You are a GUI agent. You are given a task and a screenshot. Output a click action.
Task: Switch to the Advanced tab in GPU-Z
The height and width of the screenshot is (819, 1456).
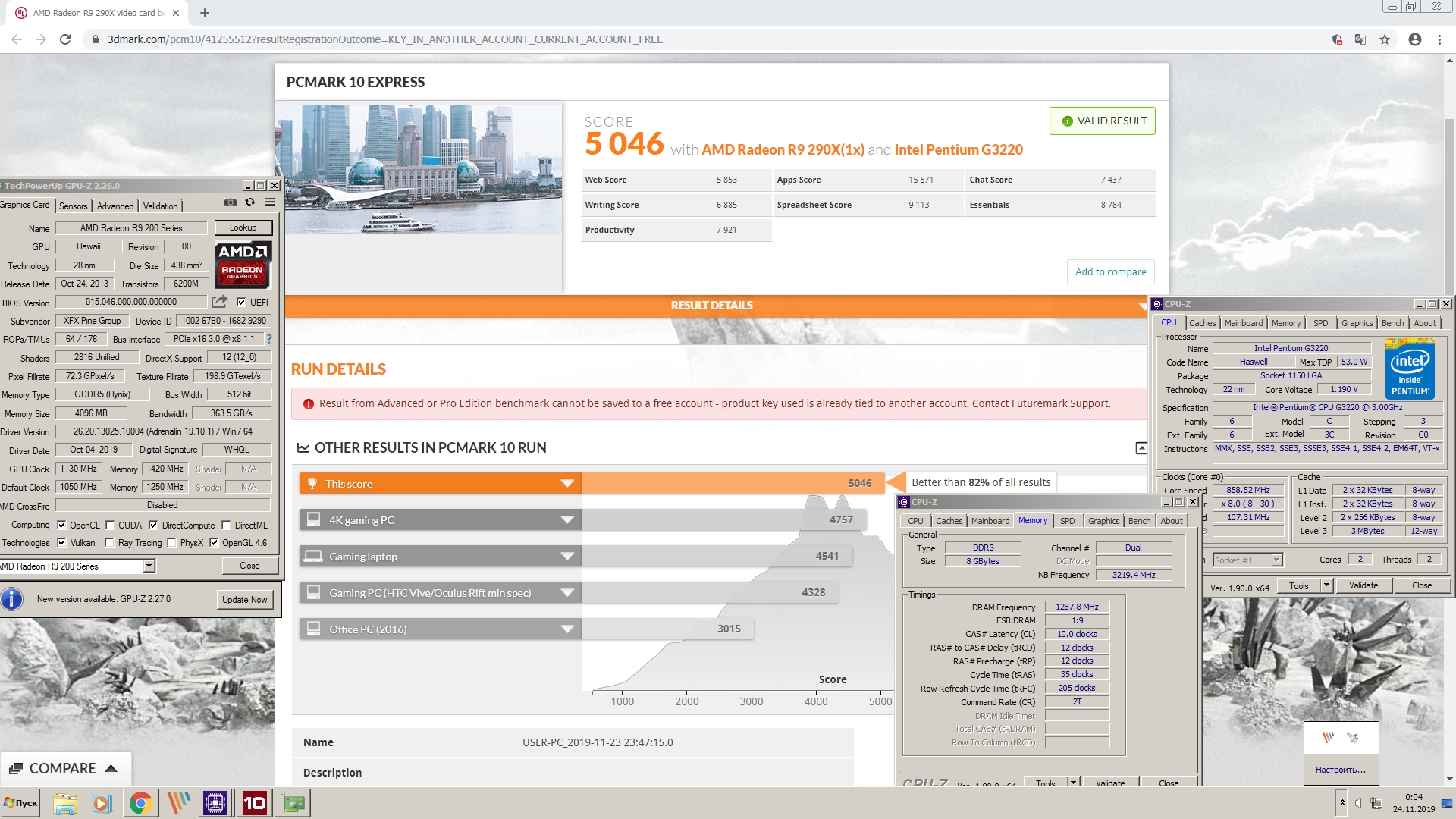pos(115,206)
